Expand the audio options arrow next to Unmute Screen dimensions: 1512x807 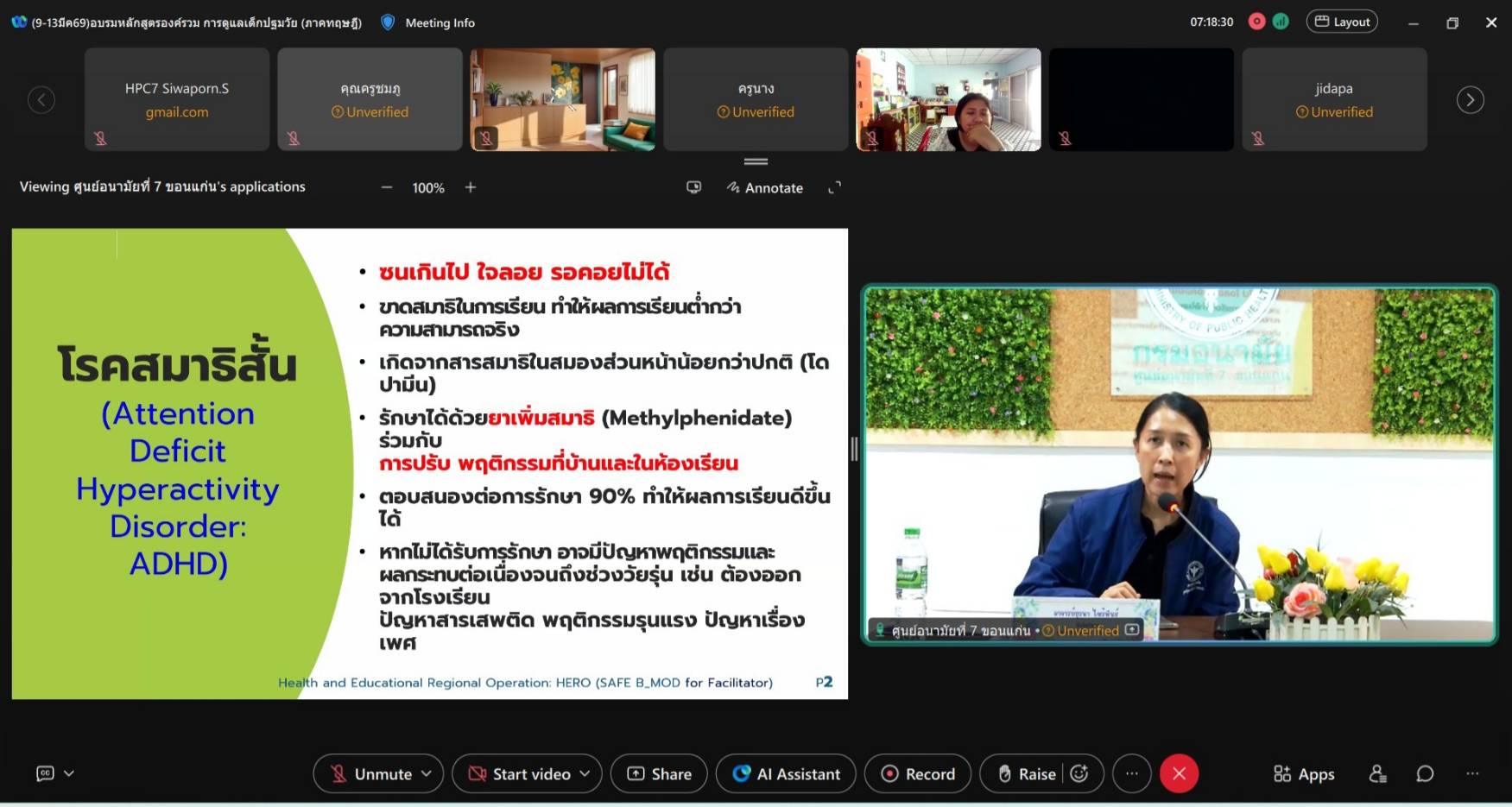pyautogui.click(x=427, y=774)
